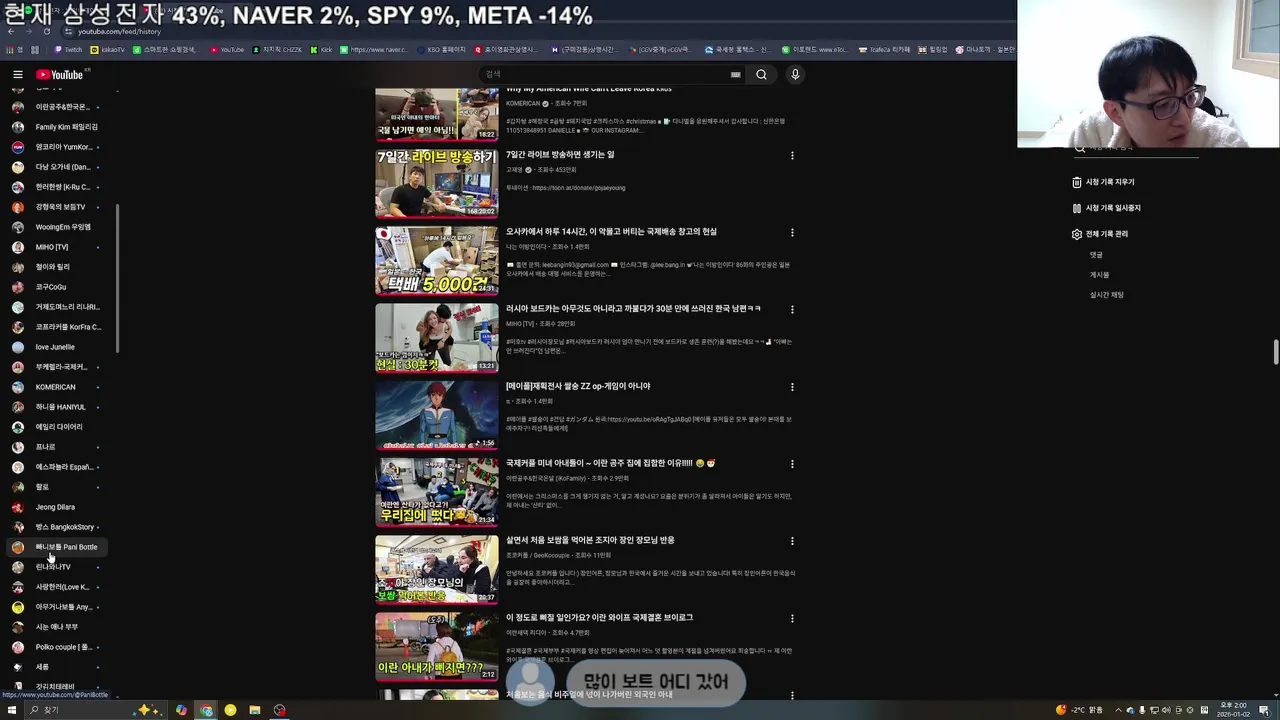Screen dimensions: 1280x720
Task: Open the weather widget showing -2°C 맑음
Action: [1080, 710]
